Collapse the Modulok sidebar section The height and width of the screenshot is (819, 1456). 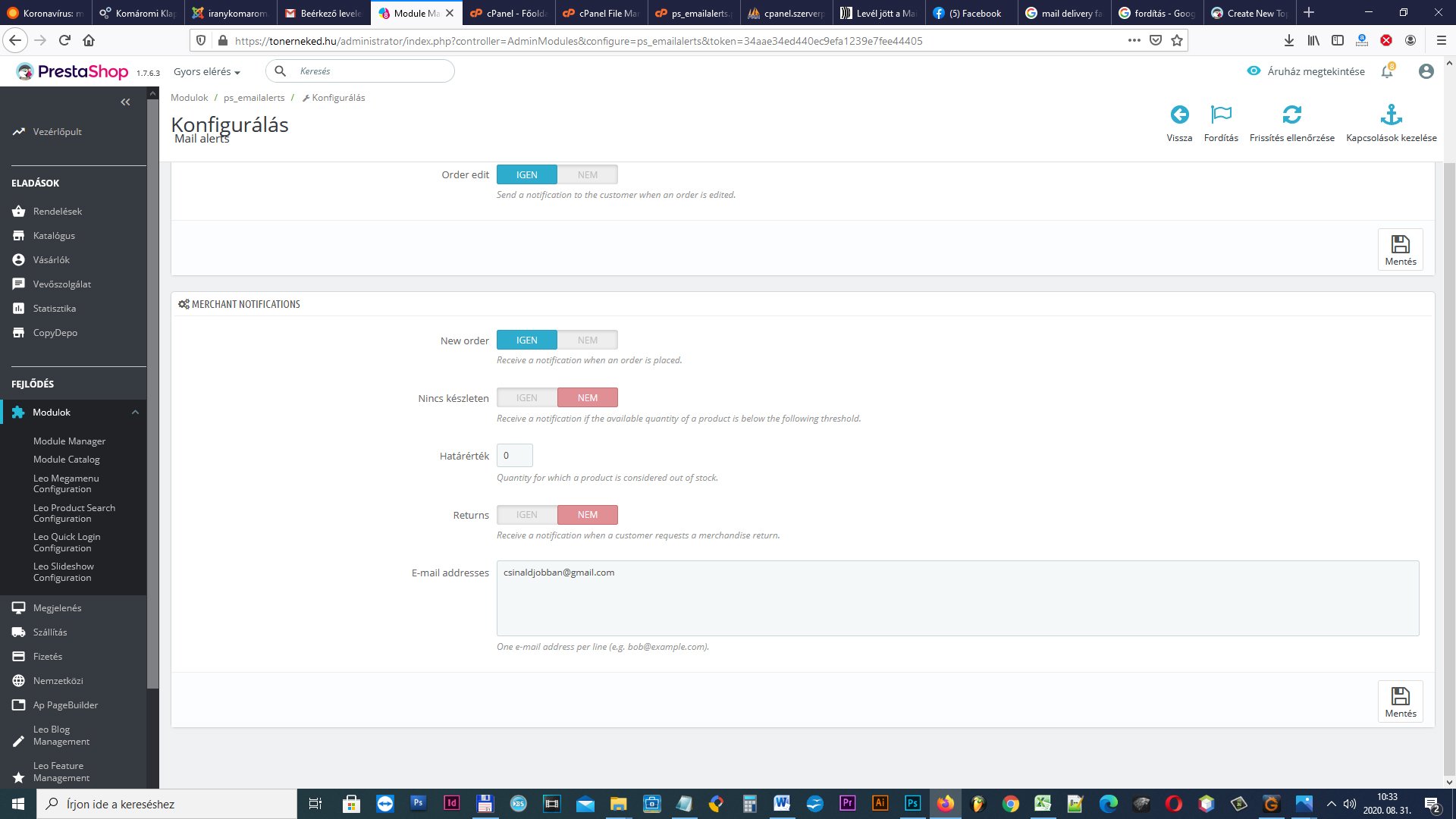pyautogui.click(x=135, y=413)
